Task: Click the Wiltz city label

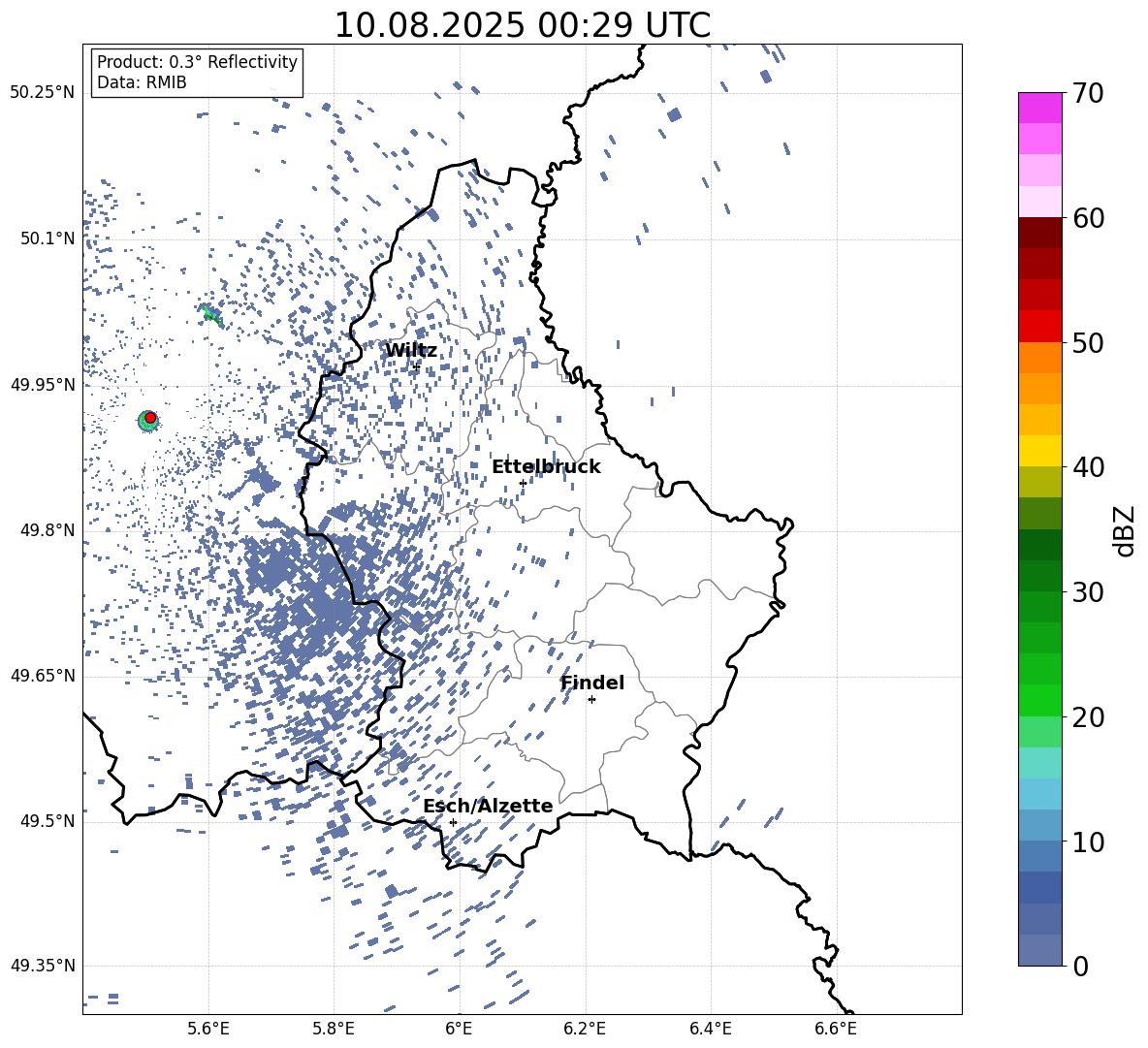Action: tap(411, 351)
